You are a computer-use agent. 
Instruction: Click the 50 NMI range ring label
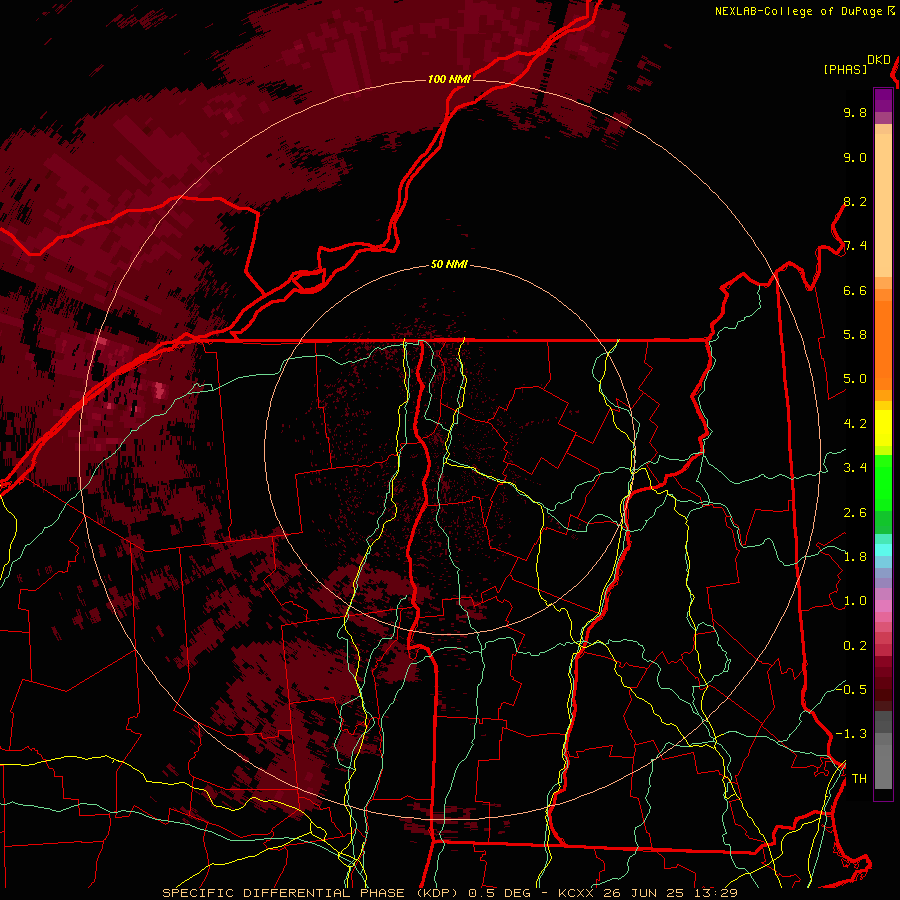coord(449,265)
